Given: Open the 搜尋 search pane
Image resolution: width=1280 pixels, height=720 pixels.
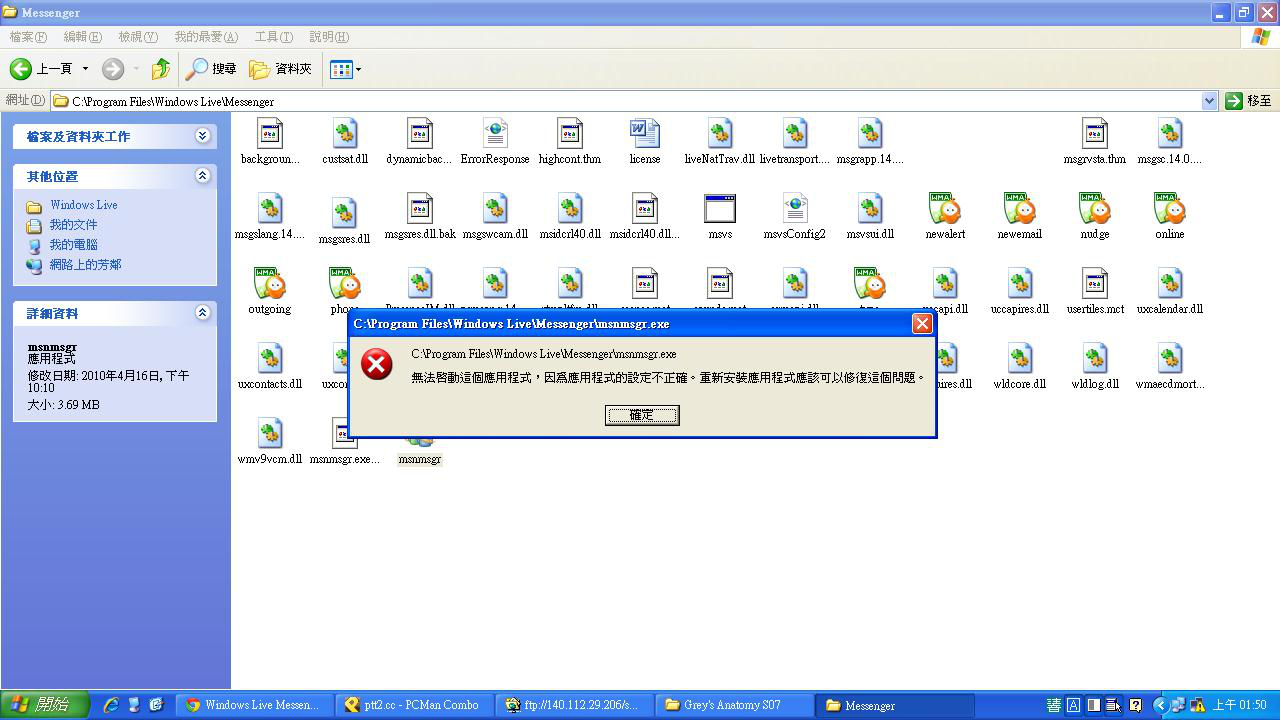Looking at the screenshot, I should pyautogui.click(x=211, y=69).
